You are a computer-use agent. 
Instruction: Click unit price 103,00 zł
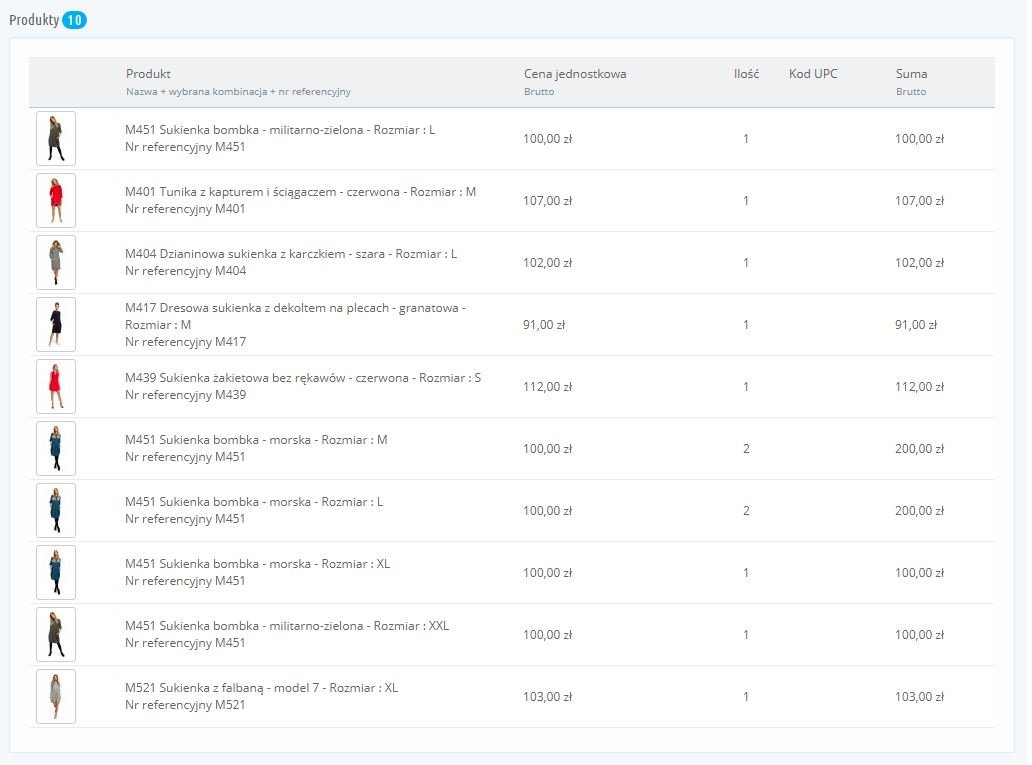(548, 697)
